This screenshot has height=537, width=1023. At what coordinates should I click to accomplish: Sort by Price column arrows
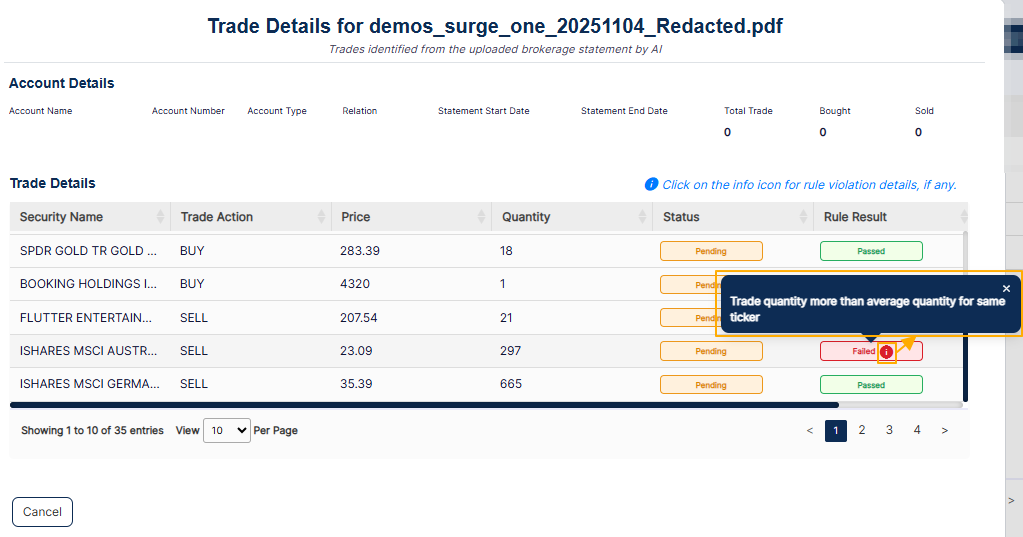[481, 217]
